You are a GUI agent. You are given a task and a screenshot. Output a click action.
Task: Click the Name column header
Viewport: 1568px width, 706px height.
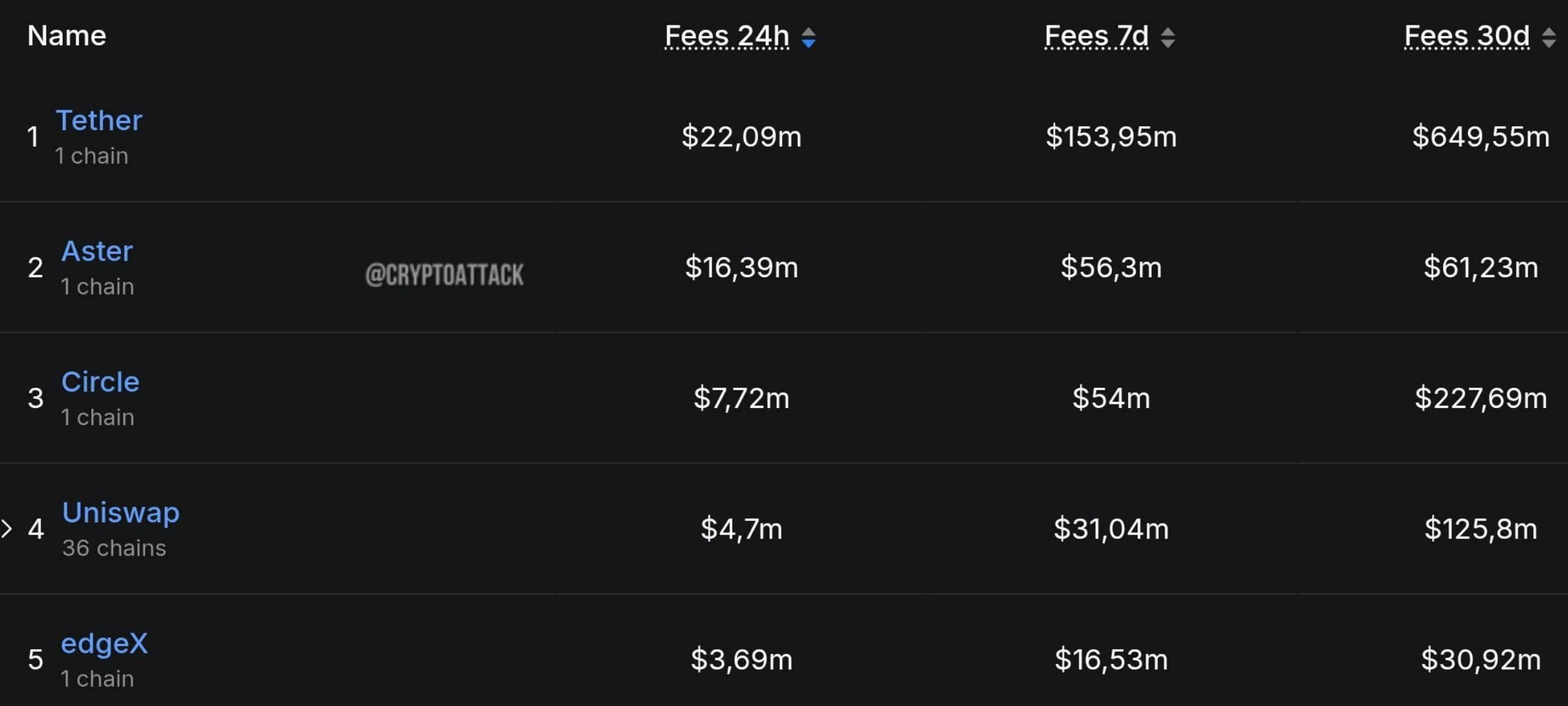point(67,35)
